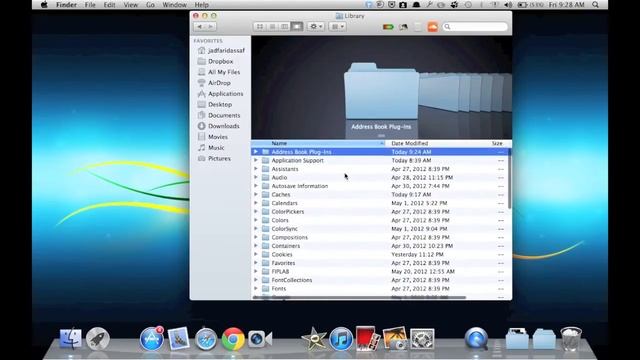Click the Finder window search field

coord(475,27)
